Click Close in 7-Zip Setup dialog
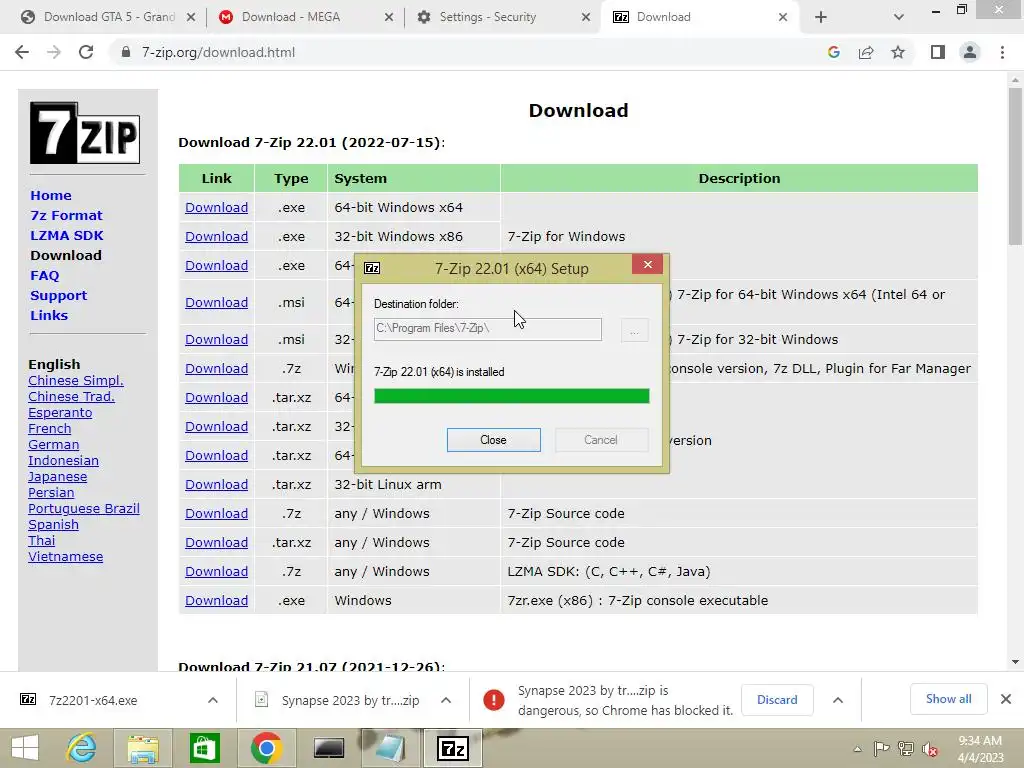Image resolution: width=1024 pixels, height=768 pixels. 494,440
